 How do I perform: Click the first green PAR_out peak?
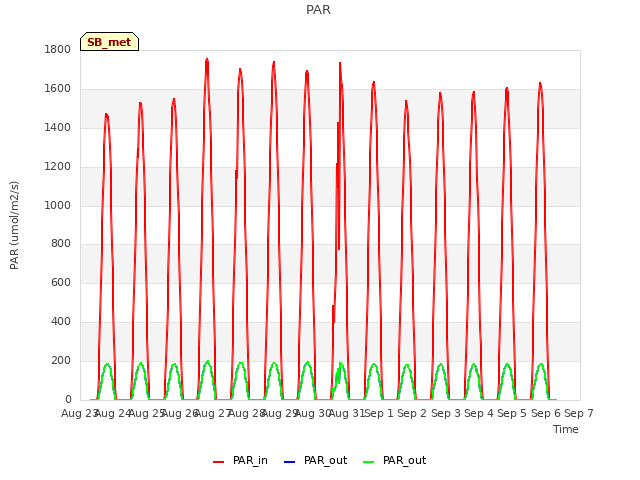pos(107,364)
